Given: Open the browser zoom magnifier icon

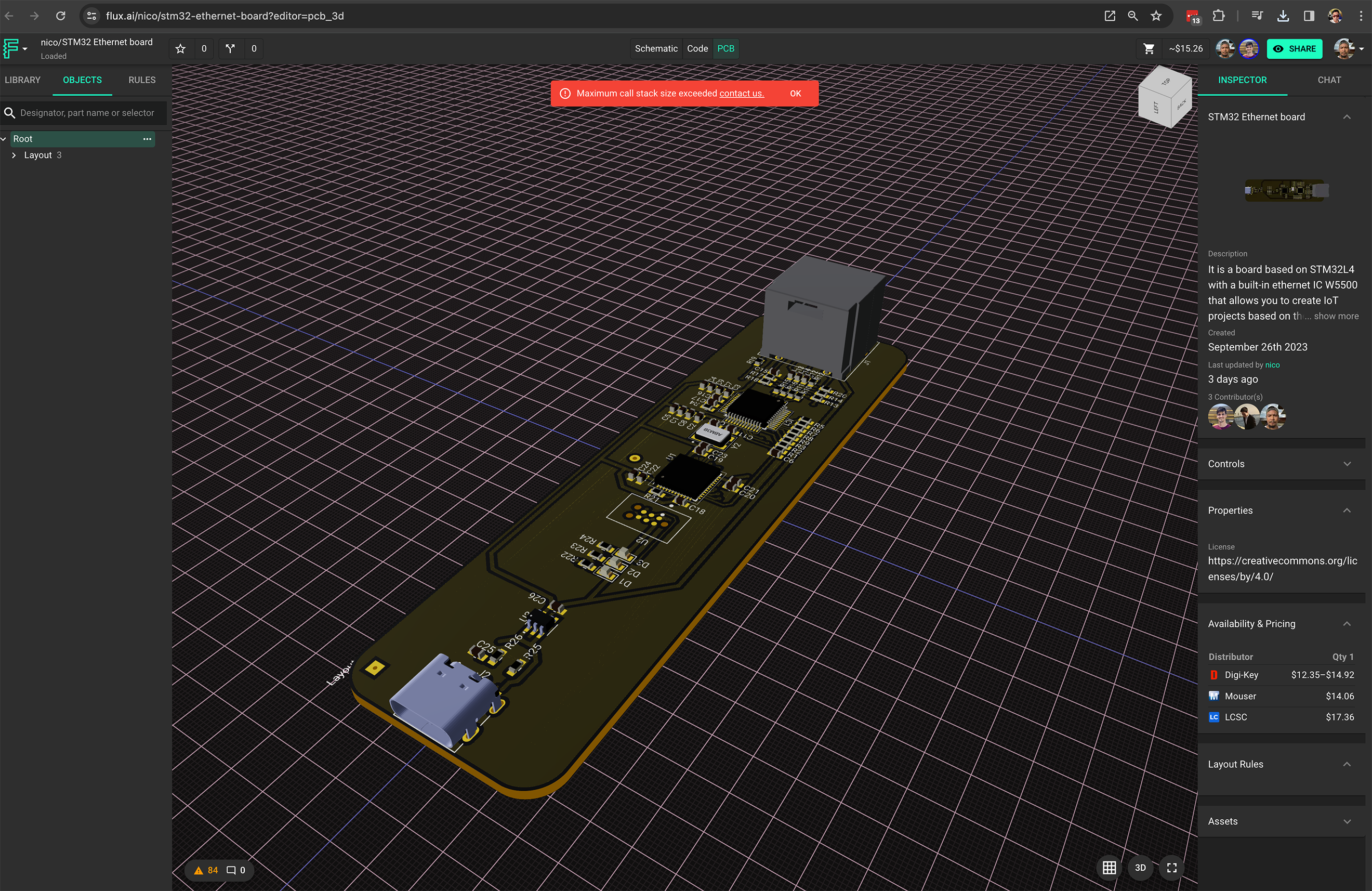Looking at the screenshot, I should coord(1133,16).
